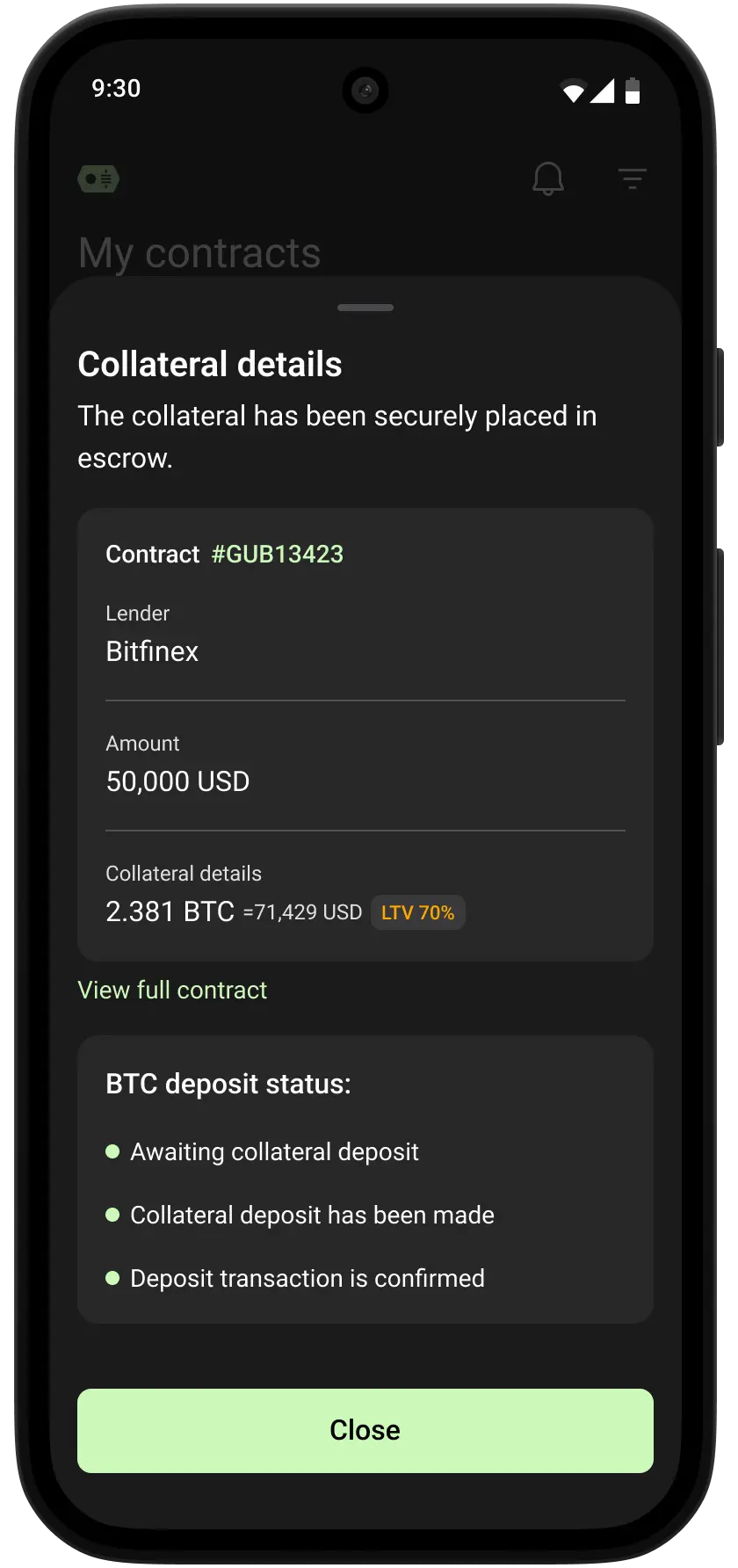Open the View full contract link
Screen dimensions: 738x1568
point(172,990)
